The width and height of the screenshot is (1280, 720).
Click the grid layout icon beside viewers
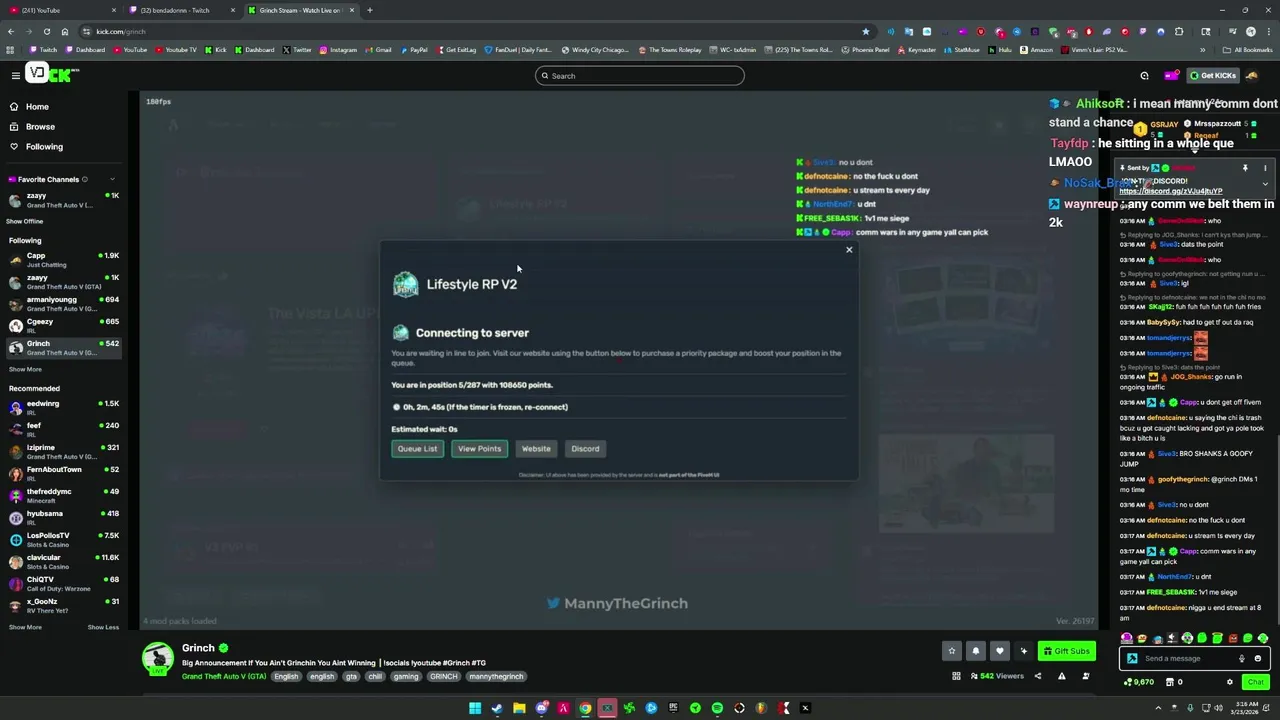[x=957, y=676]
